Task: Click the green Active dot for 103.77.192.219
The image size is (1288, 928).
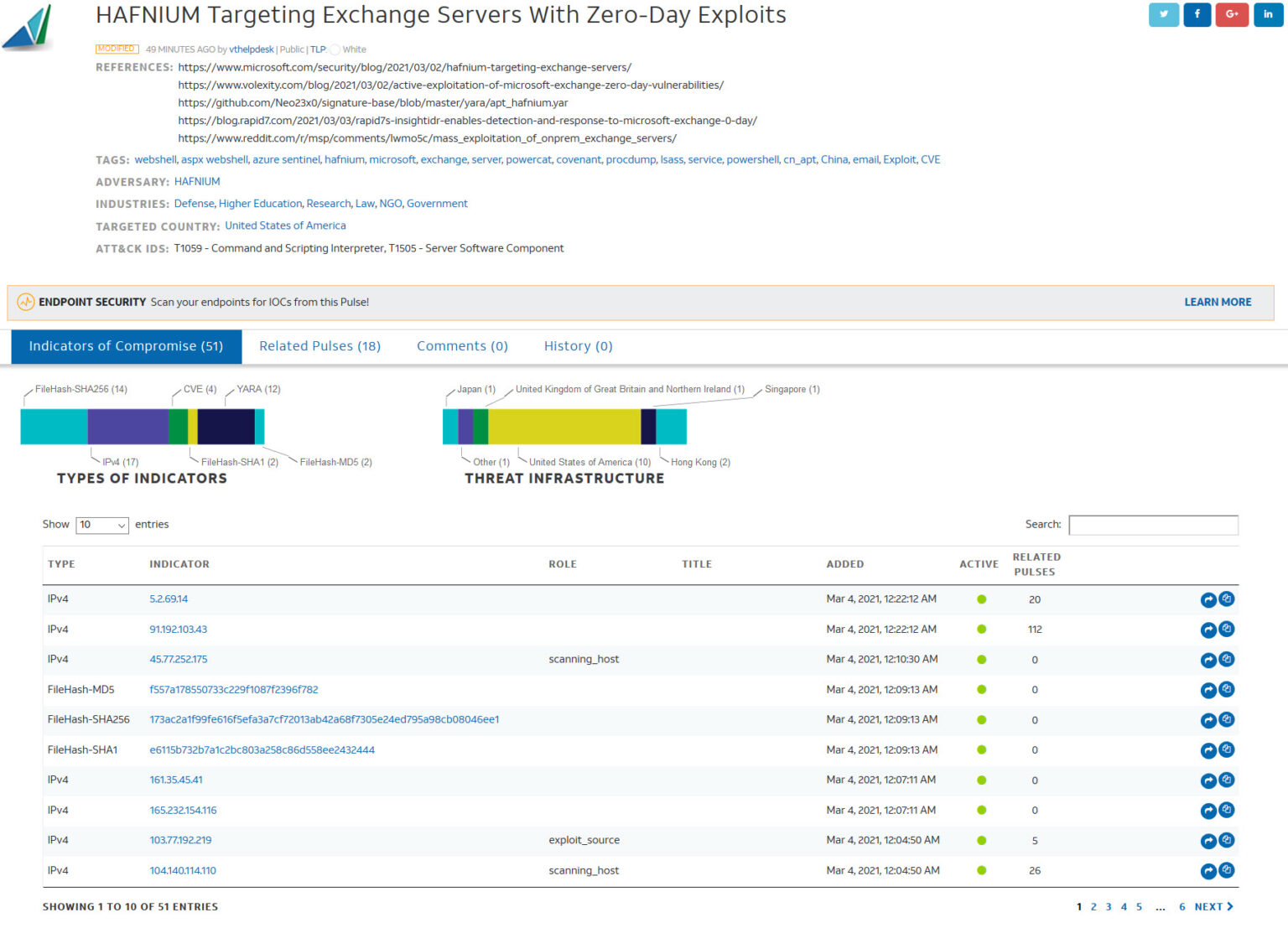Action: click(x=981, y=840)
